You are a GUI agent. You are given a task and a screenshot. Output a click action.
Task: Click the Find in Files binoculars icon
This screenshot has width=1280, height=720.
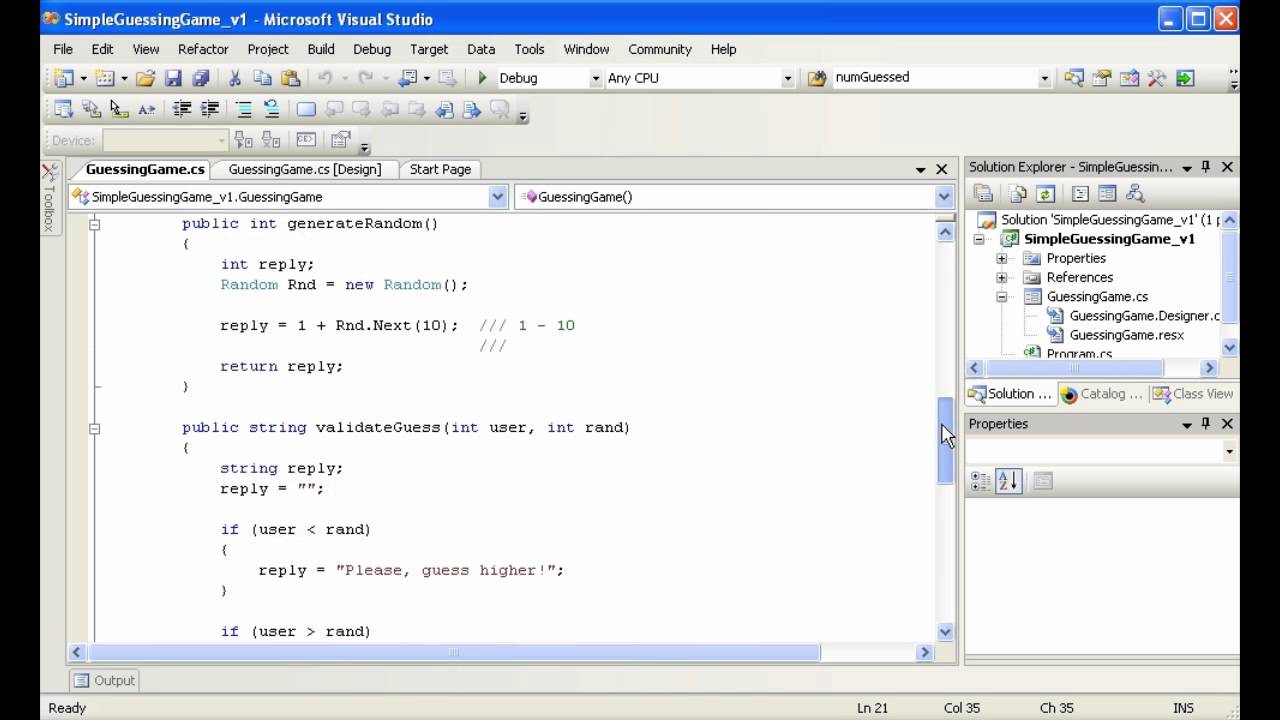point(817,78)
